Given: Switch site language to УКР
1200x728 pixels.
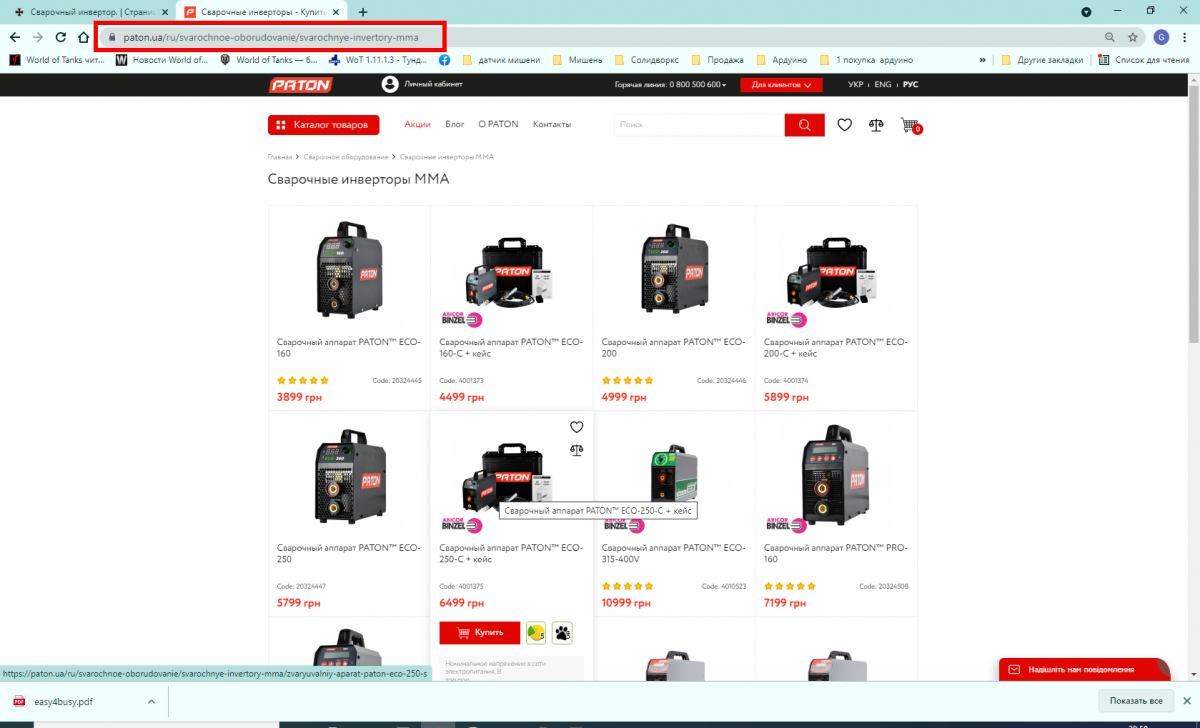Looking at the screenshot, I should (855, 85).
